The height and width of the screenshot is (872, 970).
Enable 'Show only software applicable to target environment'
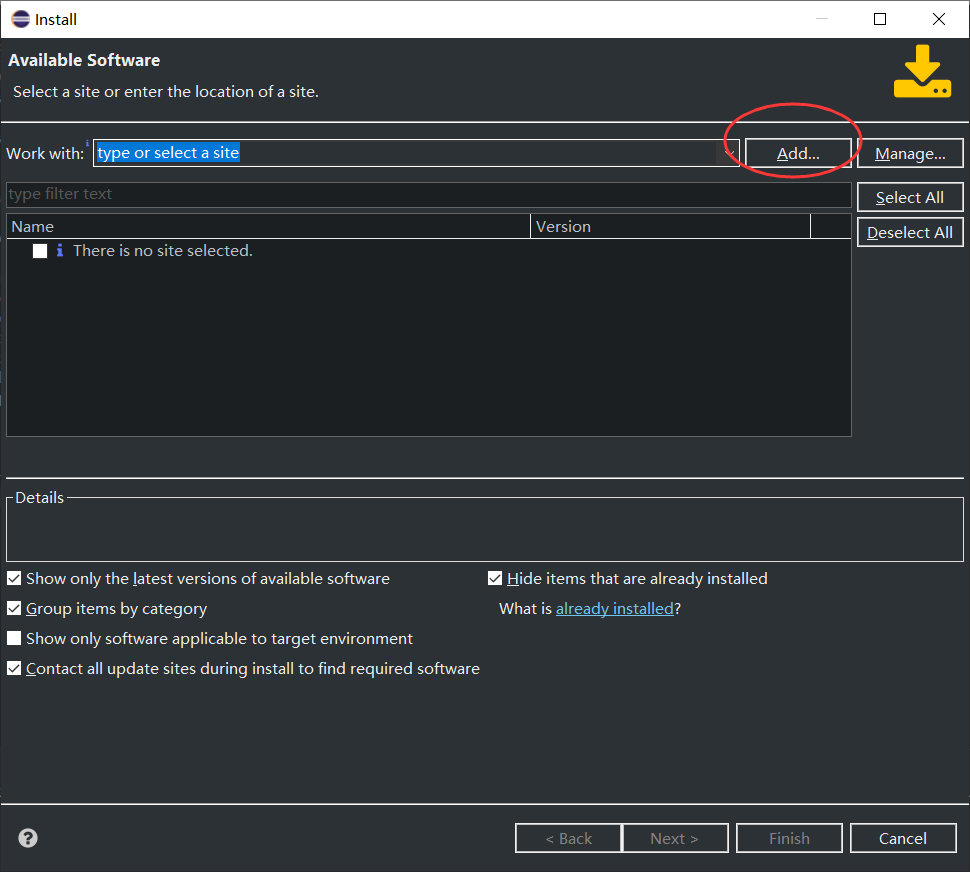14,638
